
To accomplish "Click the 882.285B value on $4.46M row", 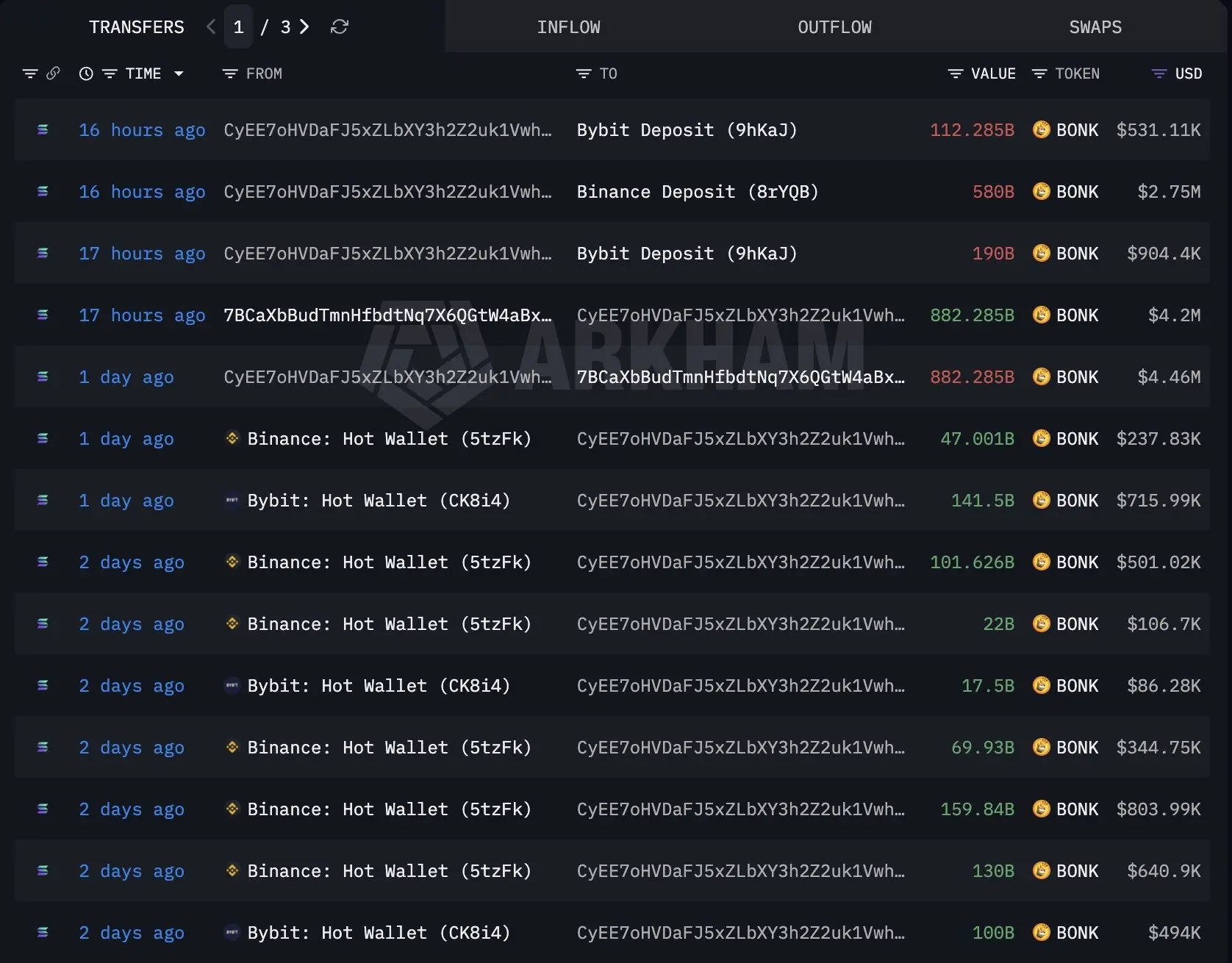I will click(972, 377).
